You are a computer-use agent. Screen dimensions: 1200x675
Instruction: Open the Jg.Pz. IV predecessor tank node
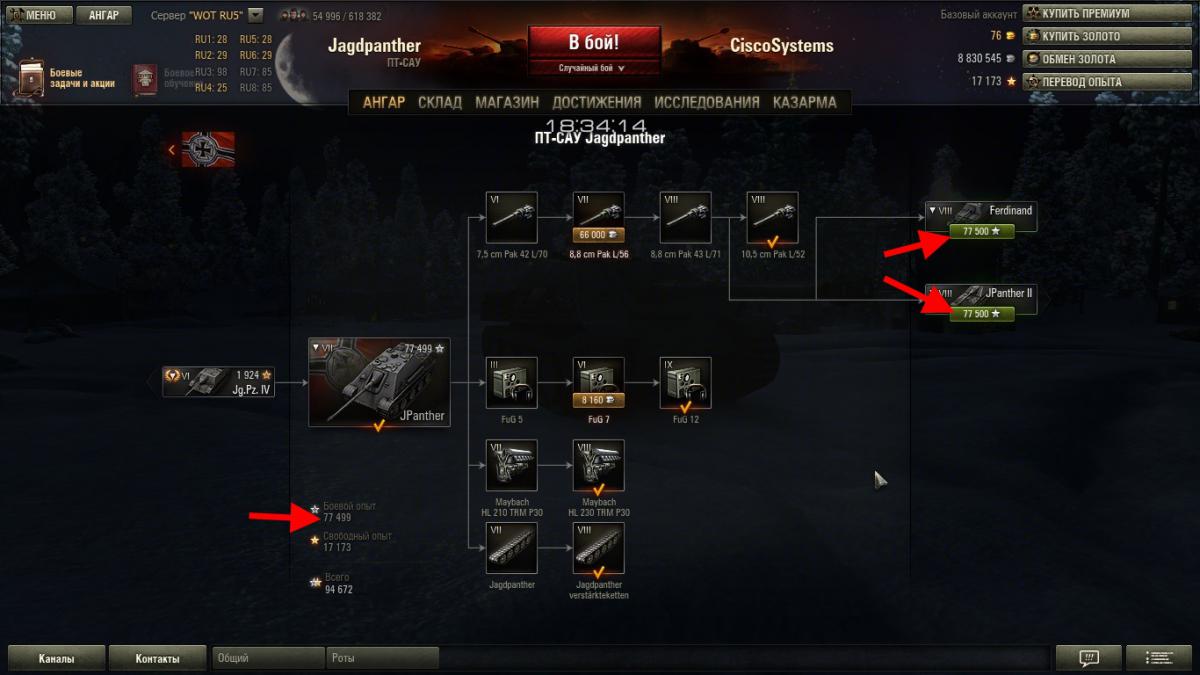(x=219, y=381)
